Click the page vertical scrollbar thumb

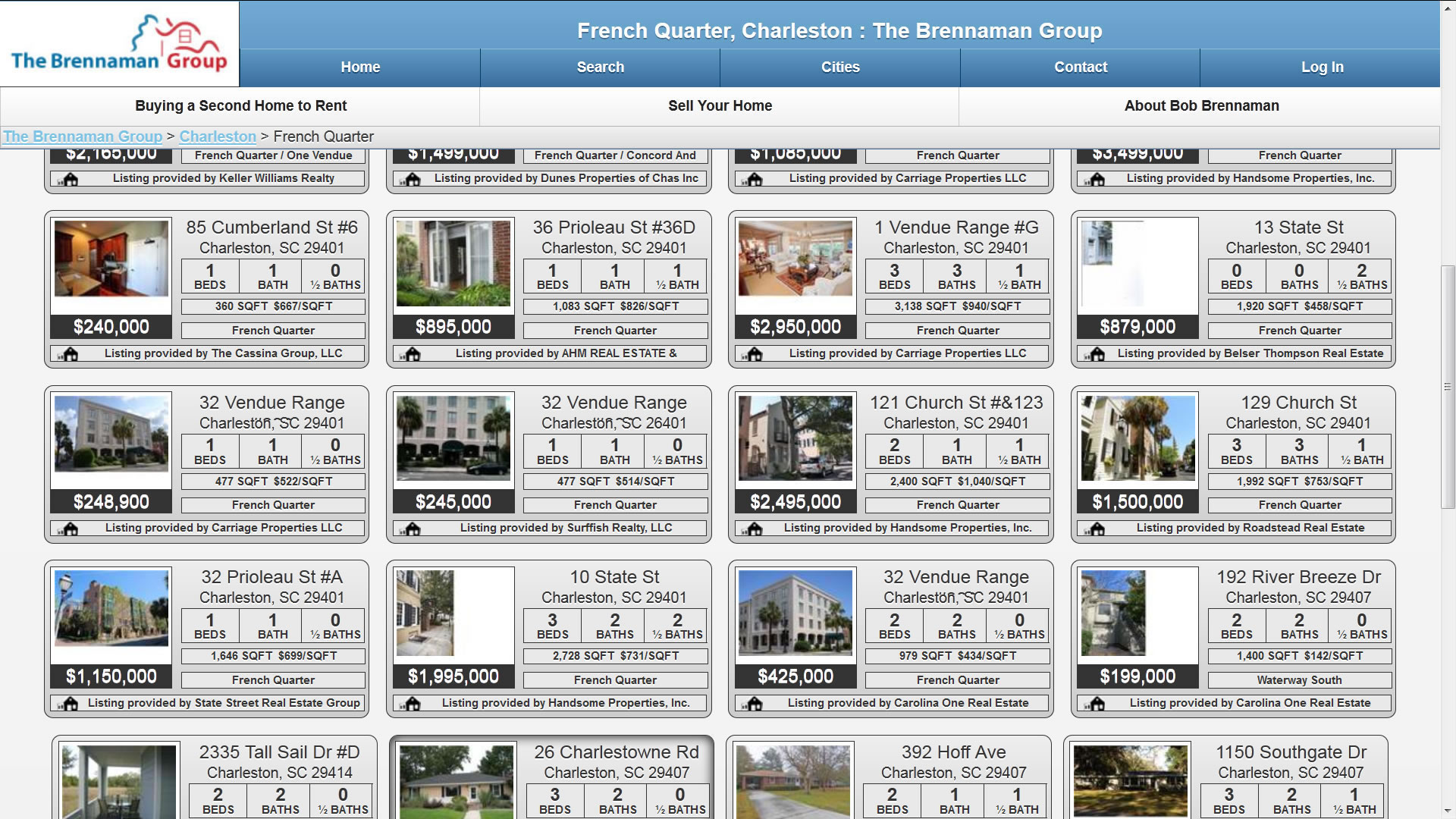[1448, 387]
